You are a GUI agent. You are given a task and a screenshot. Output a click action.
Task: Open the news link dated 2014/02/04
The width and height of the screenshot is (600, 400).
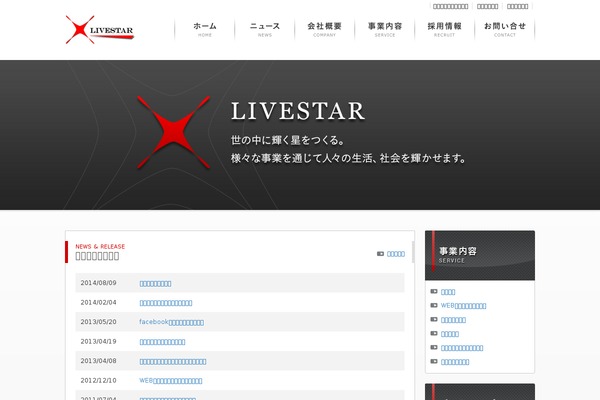coord(166,303)
